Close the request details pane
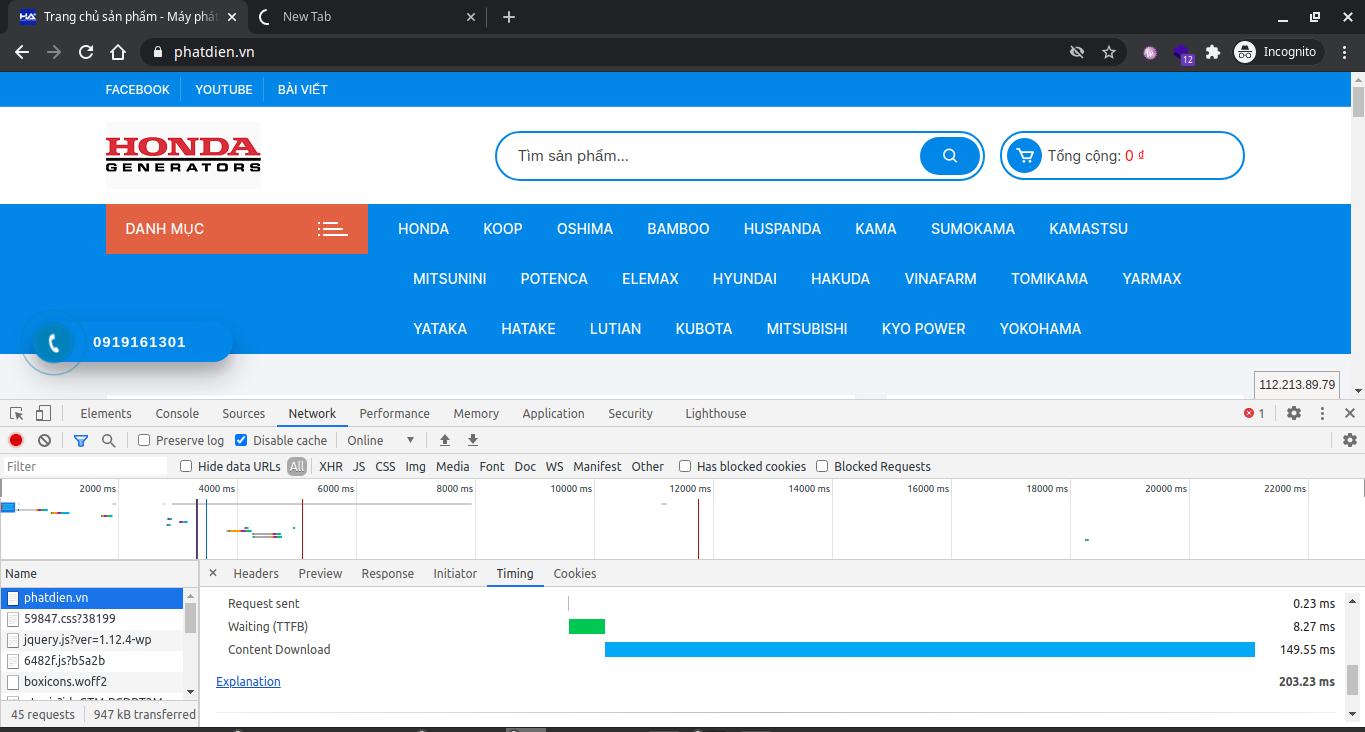Screen dimensions: 1365x732 (x=212, y=573)
